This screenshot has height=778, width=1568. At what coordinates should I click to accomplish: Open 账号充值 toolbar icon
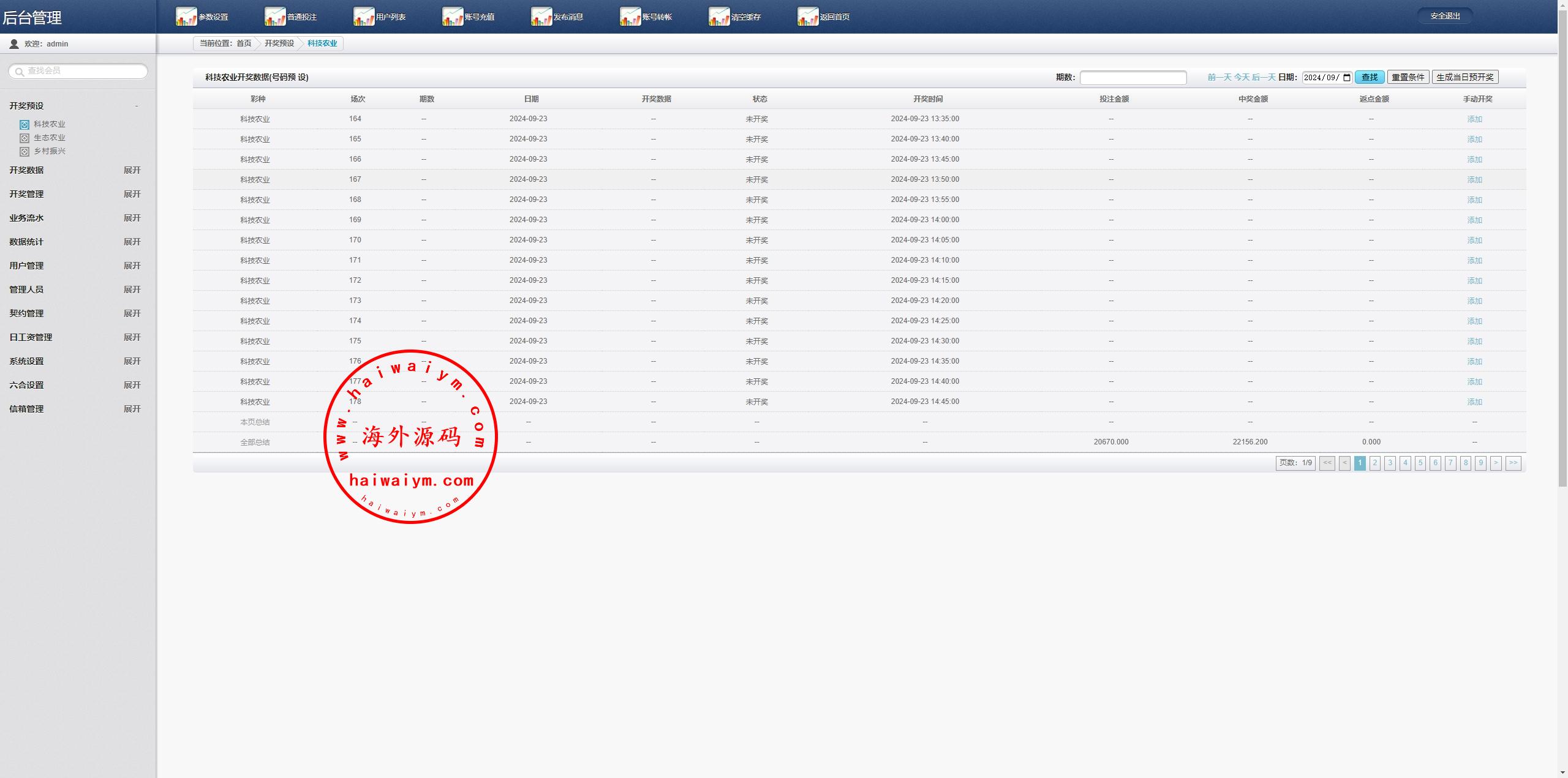pos(453,17)
